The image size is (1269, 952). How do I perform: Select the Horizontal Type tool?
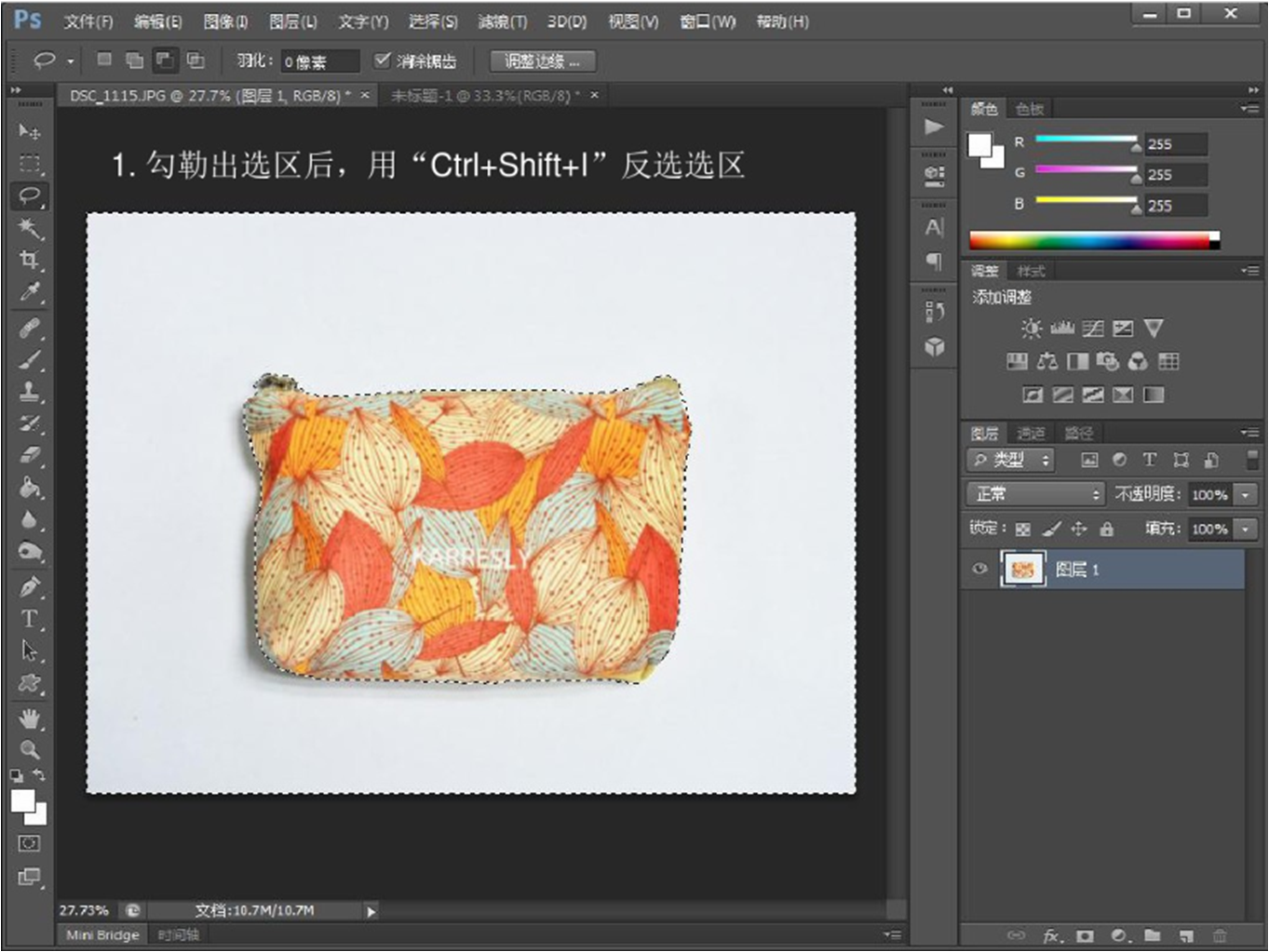[30, 619]
